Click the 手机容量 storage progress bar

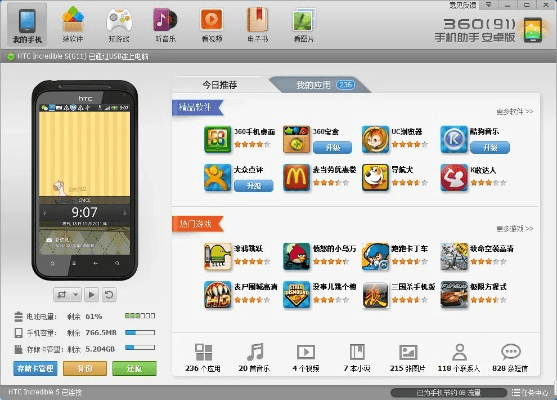coord(140,333)
